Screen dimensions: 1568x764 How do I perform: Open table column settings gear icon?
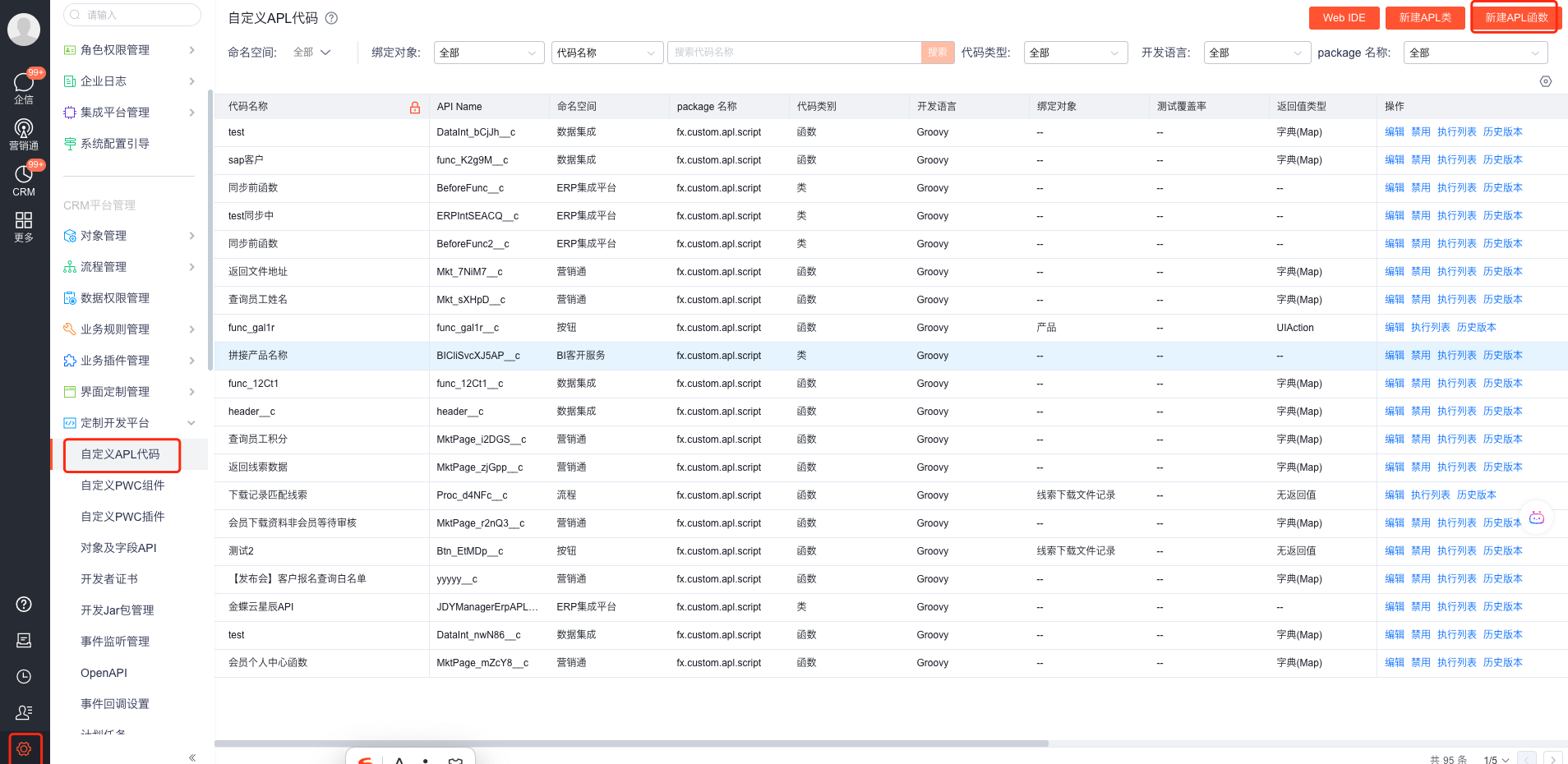tap(1546, 81)
